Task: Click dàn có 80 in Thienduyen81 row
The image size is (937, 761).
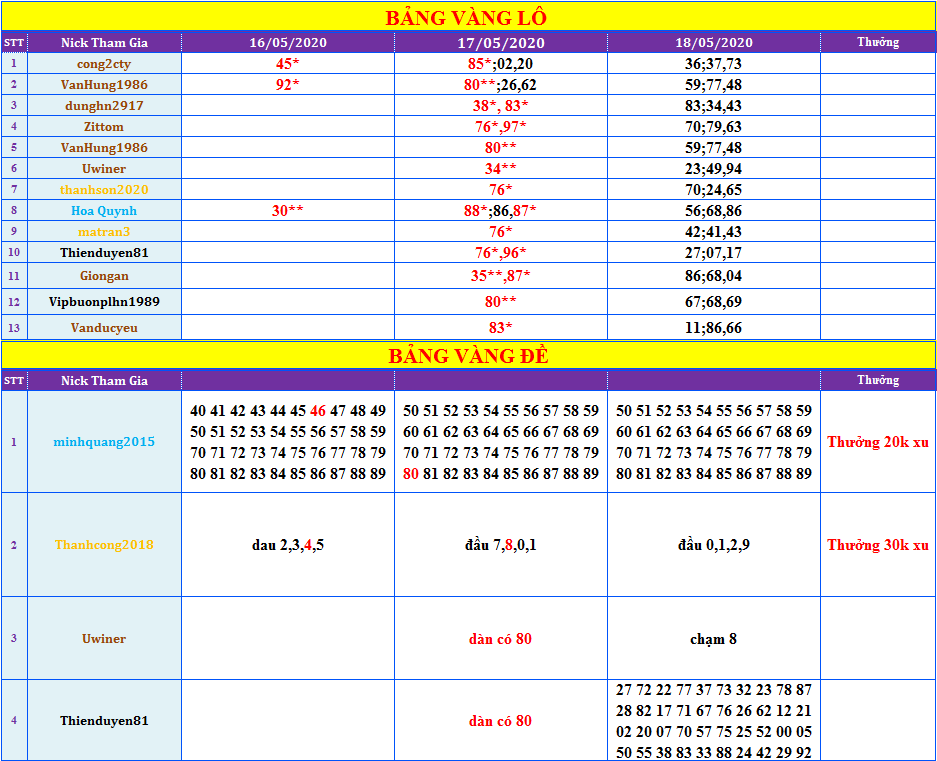Action: [500, 720]
